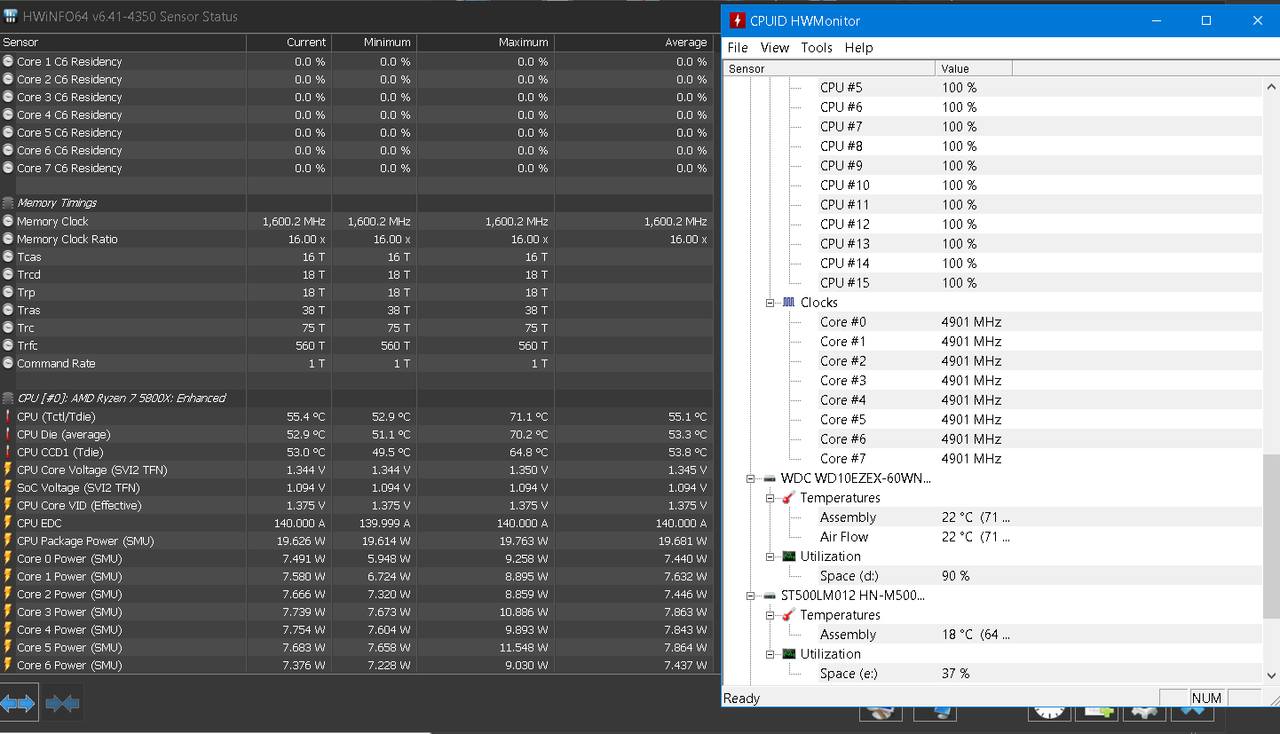The height and width of the screenshot is (734, 1280).
Task: Click the Sensor column header in HWMonitor
Action: point(829,68)
